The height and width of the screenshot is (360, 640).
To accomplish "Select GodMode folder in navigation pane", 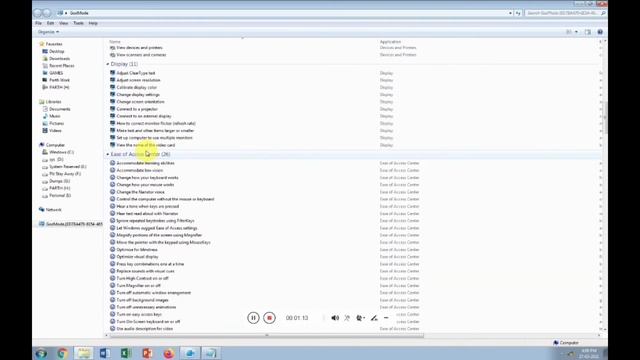I will click(x=74, y=224).
